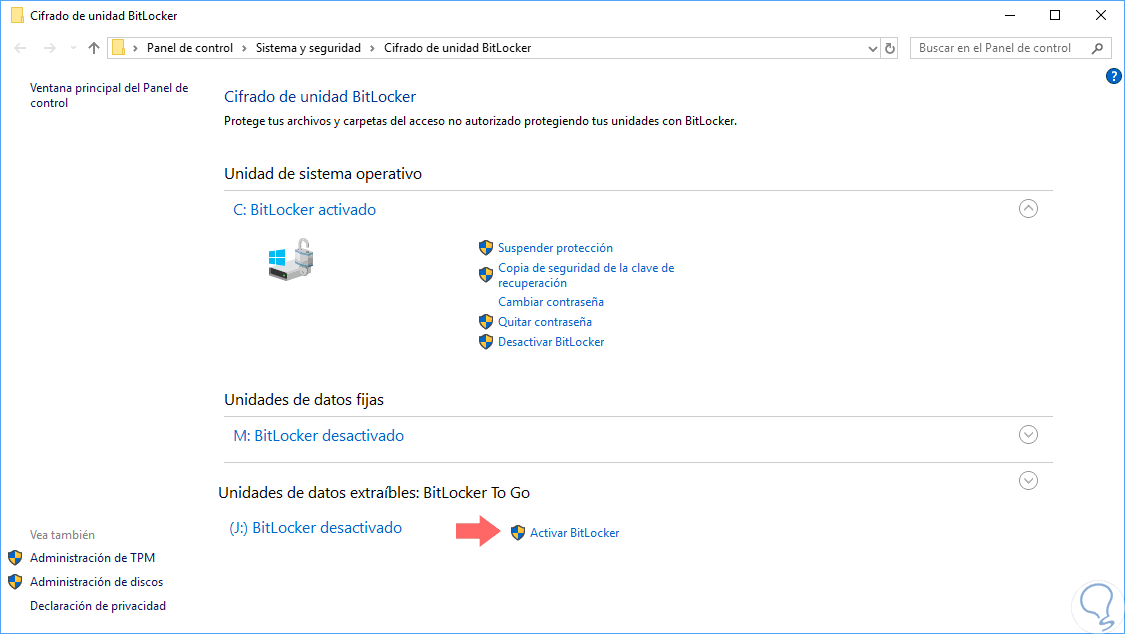The height and width of the screenshot is (634, 1125).
Task: Click Suspender protección link
Action: point(555,247)
